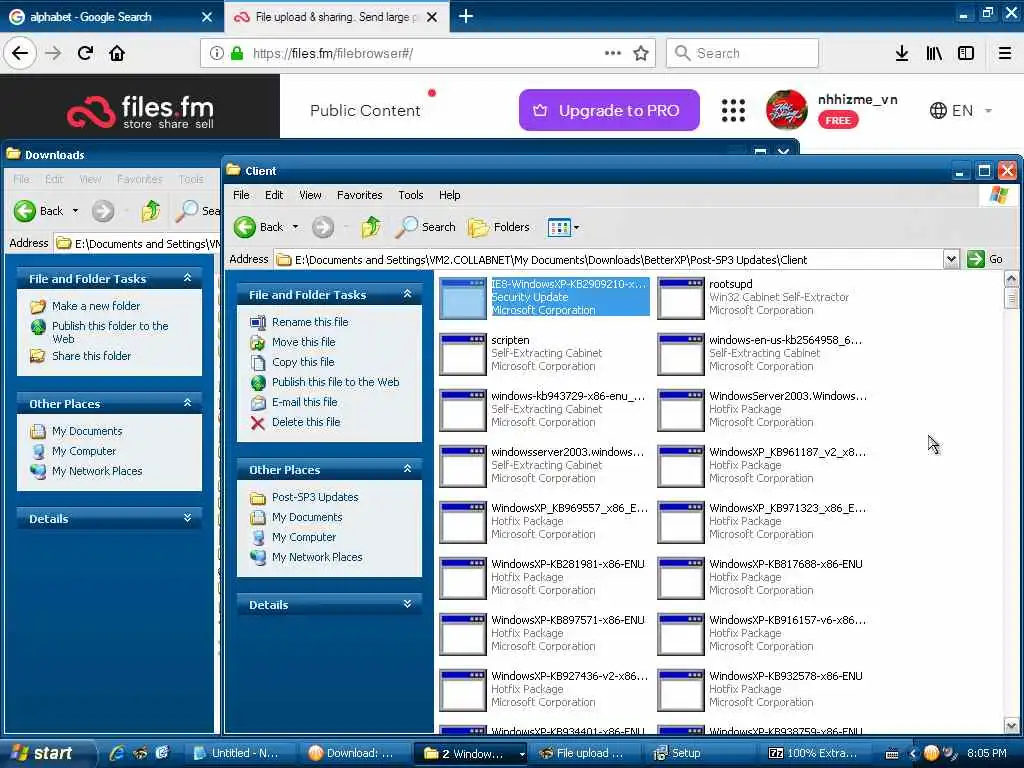Image resolution: width=1024 pixels, height=768 pixels.
Task: Select windows-kb943729-x86-enu file
Action: pyautogui.click(x=543, y=409)
